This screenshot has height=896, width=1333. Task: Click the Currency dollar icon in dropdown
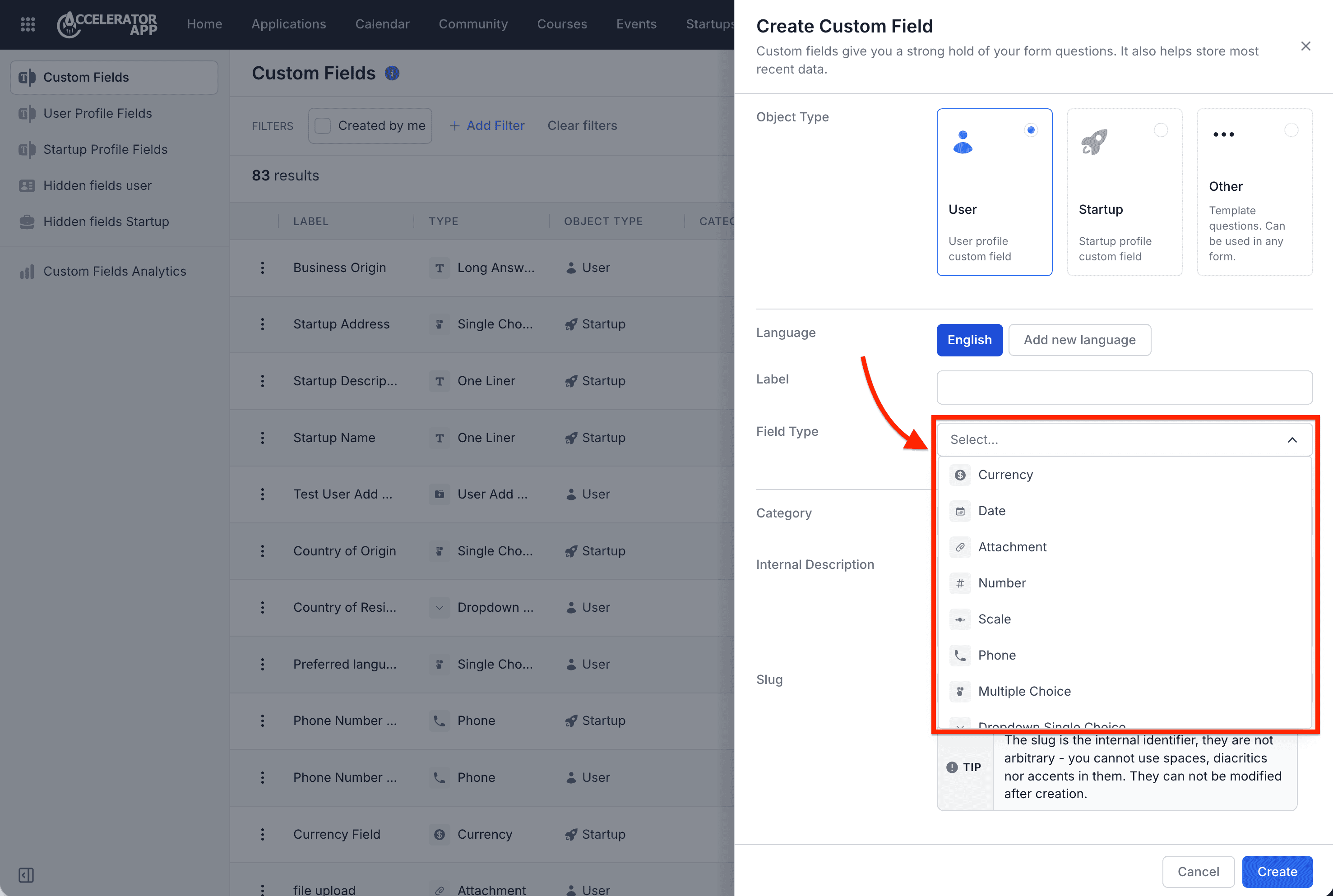[x=960, y=475]
